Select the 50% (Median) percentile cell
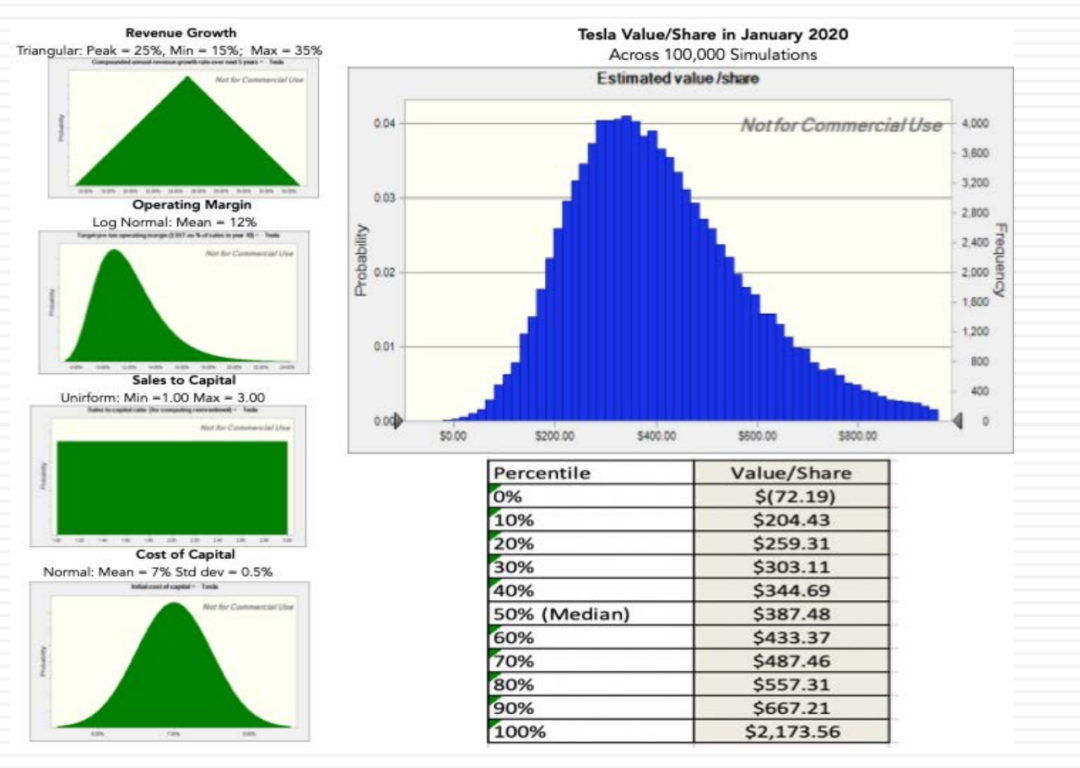 pyautogui.click(x=591, y=614)
